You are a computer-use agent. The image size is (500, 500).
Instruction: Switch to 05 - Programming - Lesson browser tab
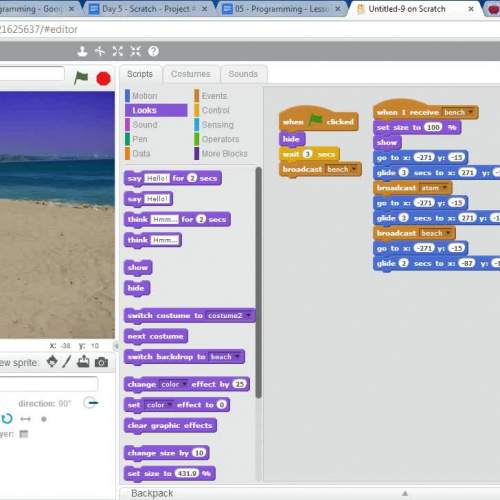point(282,9)
